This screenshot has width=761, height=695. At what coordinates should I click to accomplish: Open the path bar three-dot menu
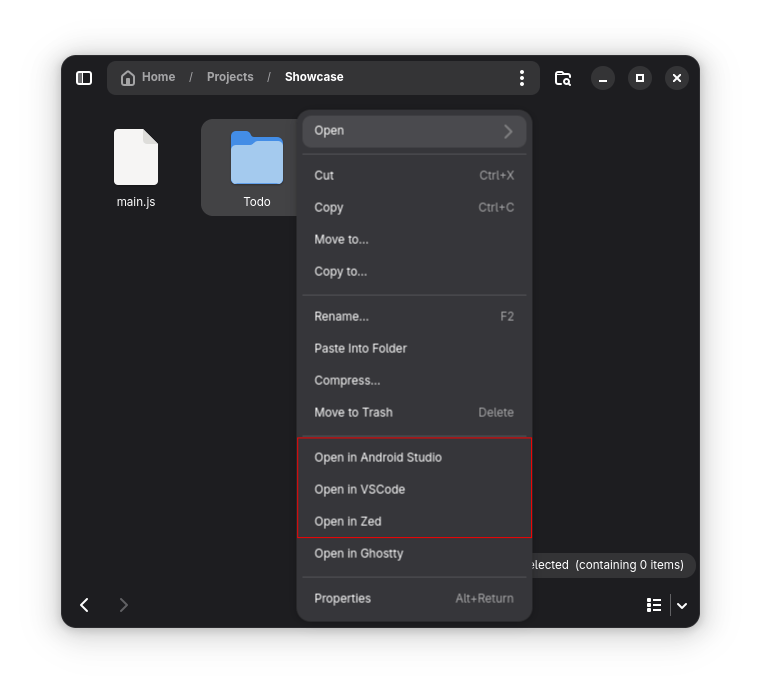pos(522,78)
